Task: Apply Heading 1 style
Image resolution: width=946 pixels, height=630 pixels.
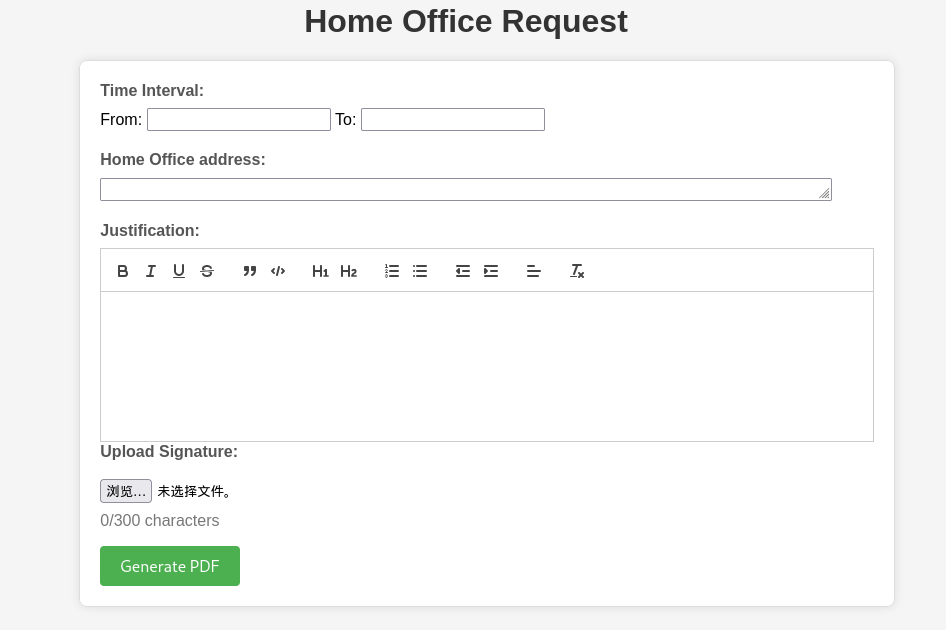Action: click(320, 271)
